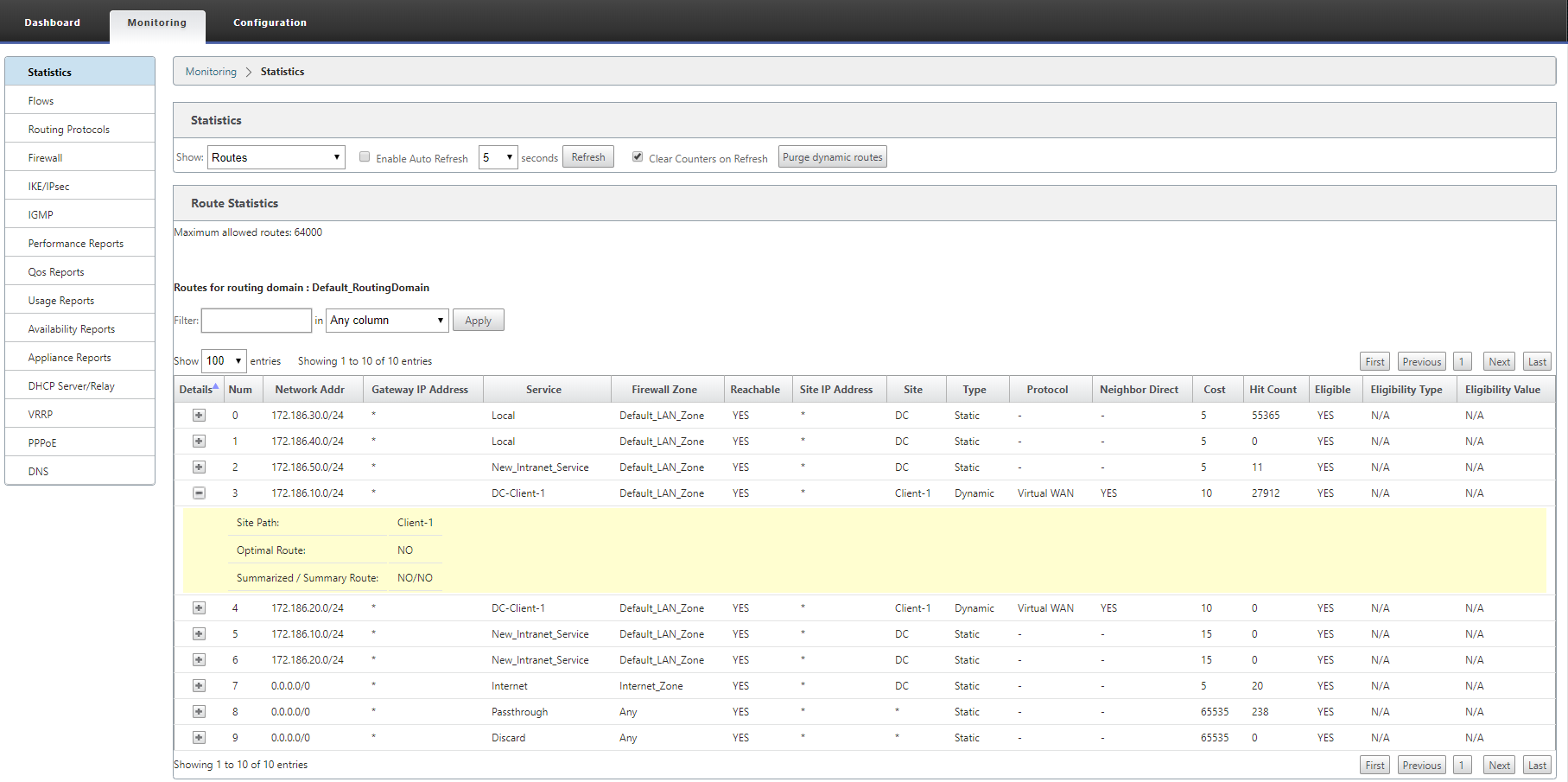Expand details for route number 7

coord(199,686)
